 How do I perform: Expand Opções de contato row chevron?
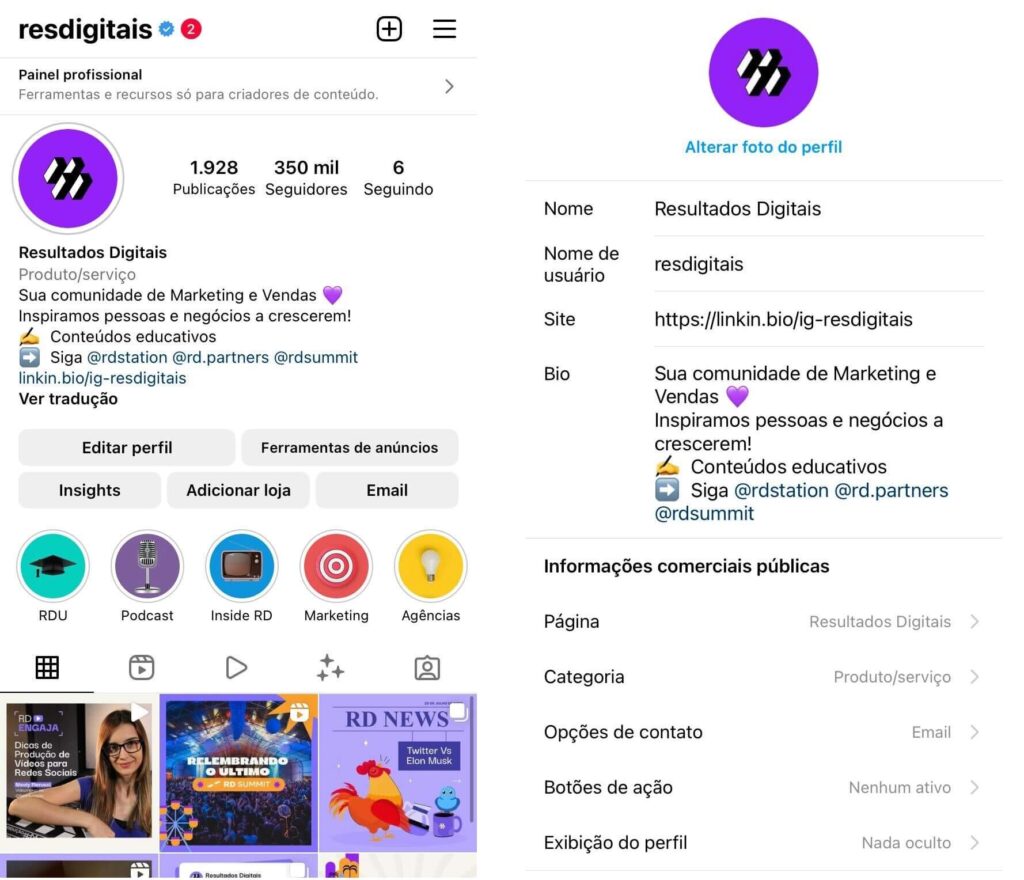[974, 732]
